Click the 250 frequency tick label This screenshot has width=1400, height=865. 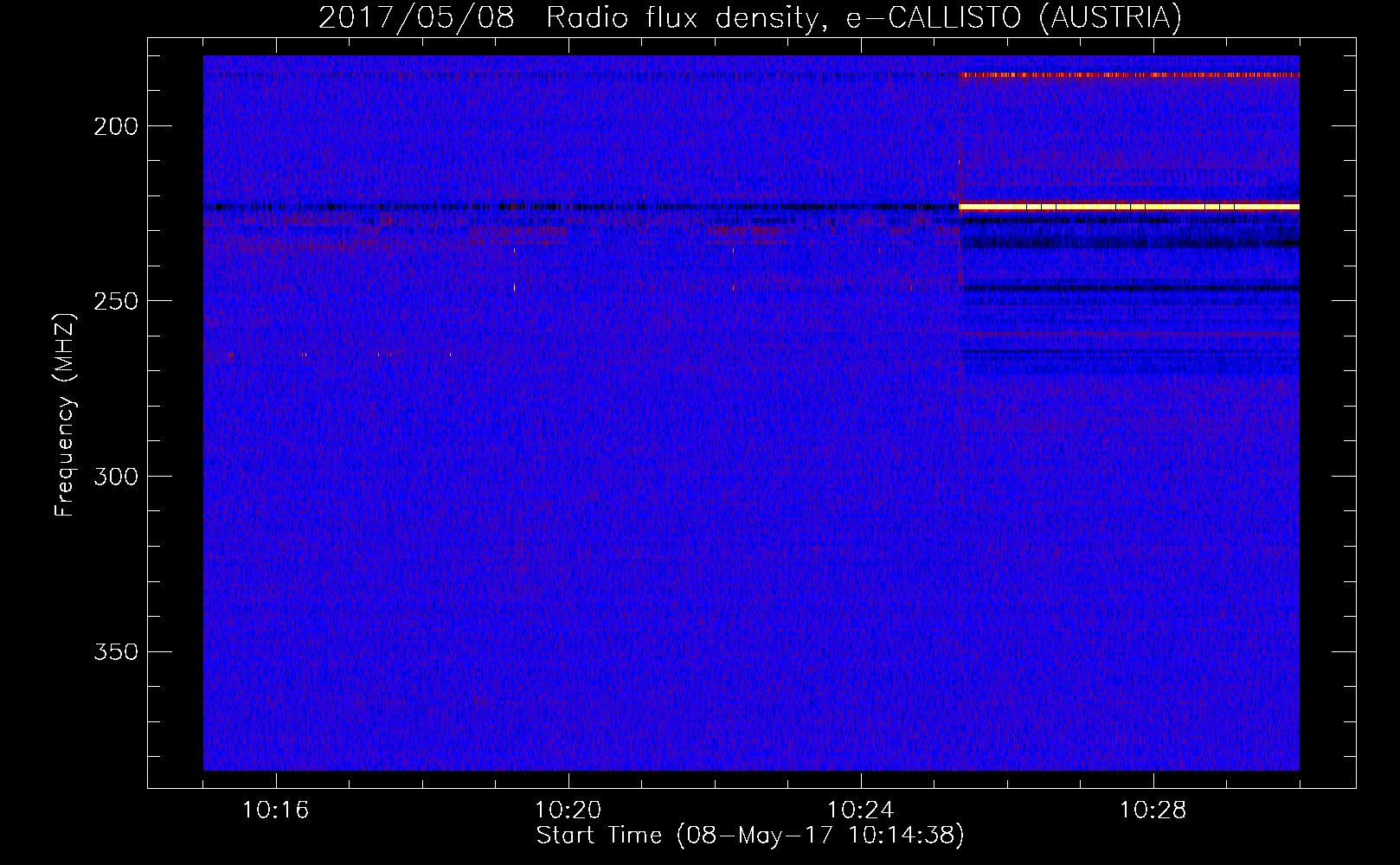pos(115,302)
